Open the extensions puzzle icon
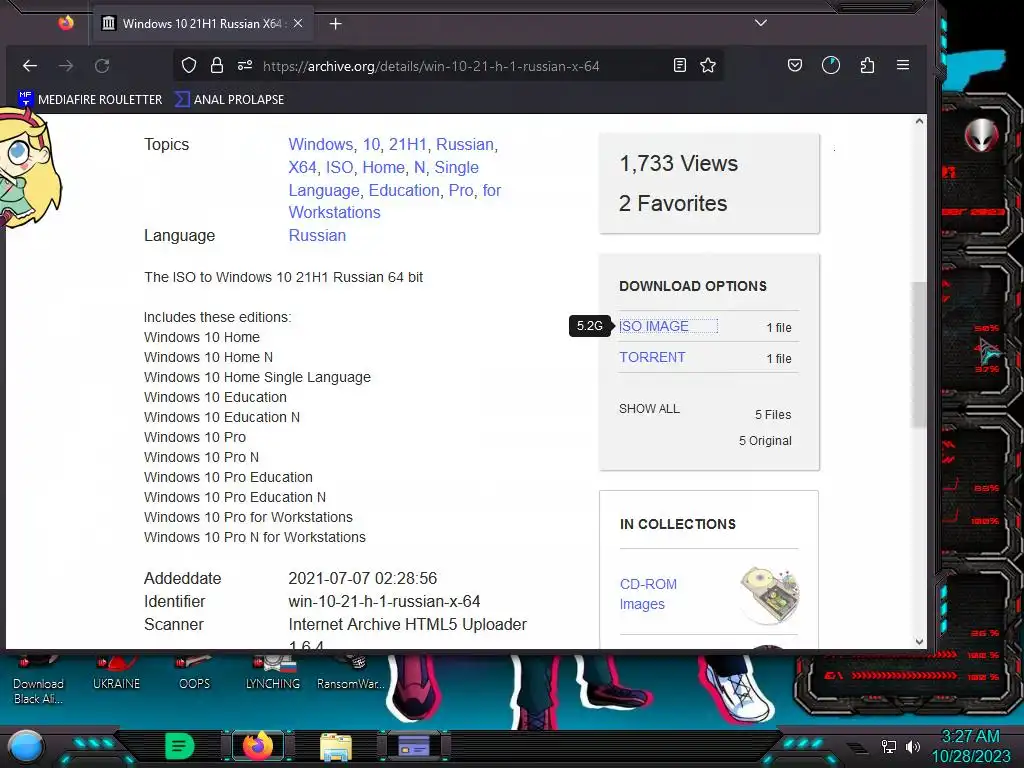This screenshot has height=768, width=1024. [x=867, y=65]
